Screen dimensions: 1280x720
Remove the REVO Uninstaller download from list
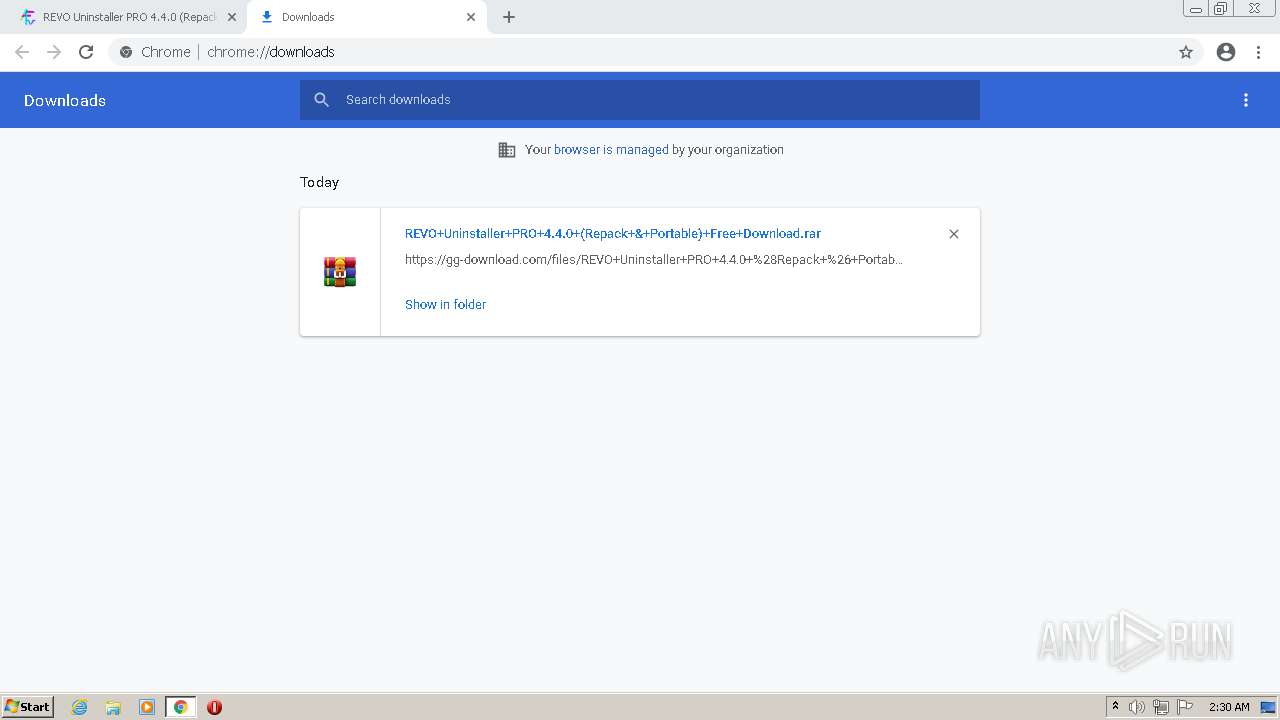point(954,234)
